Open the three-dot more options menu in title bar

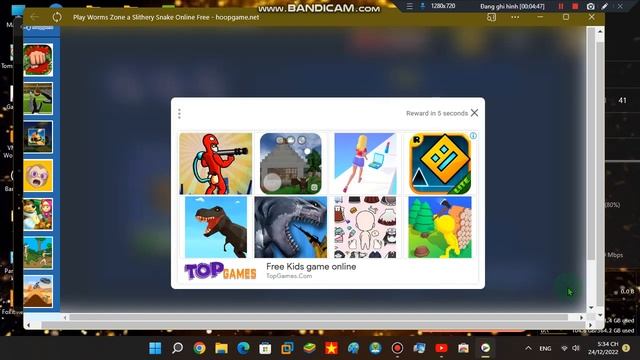[515, 17]
